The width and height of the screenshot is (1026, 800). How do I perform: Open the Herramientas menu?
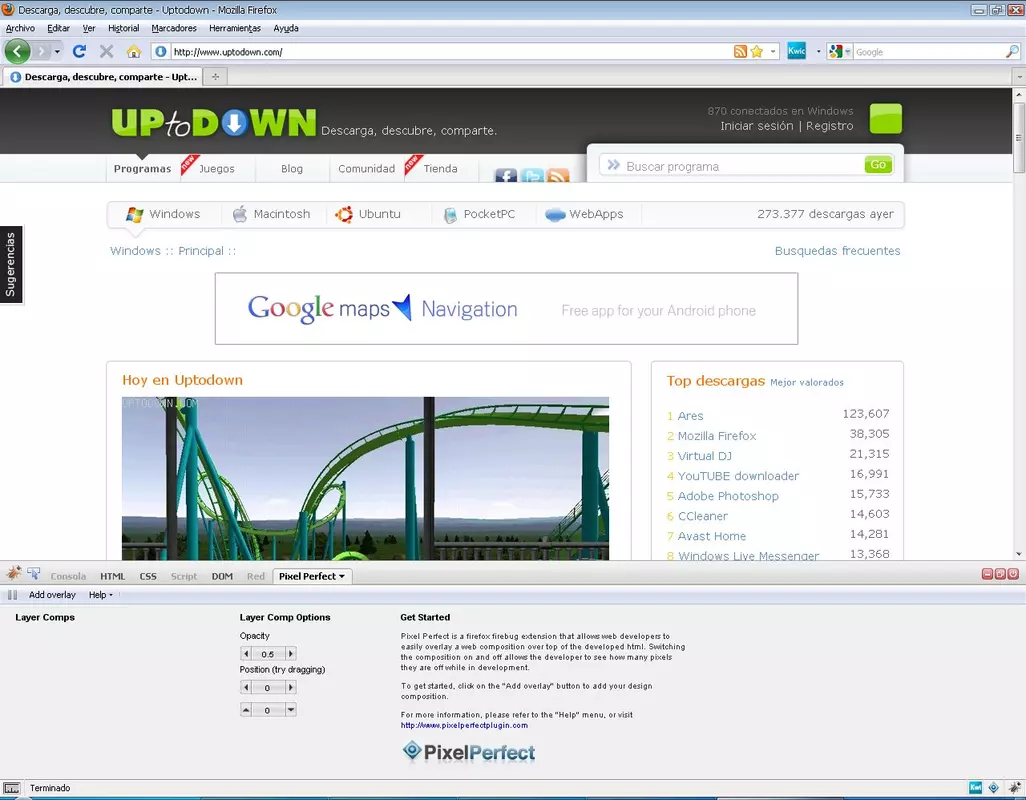tap(235, 28)
